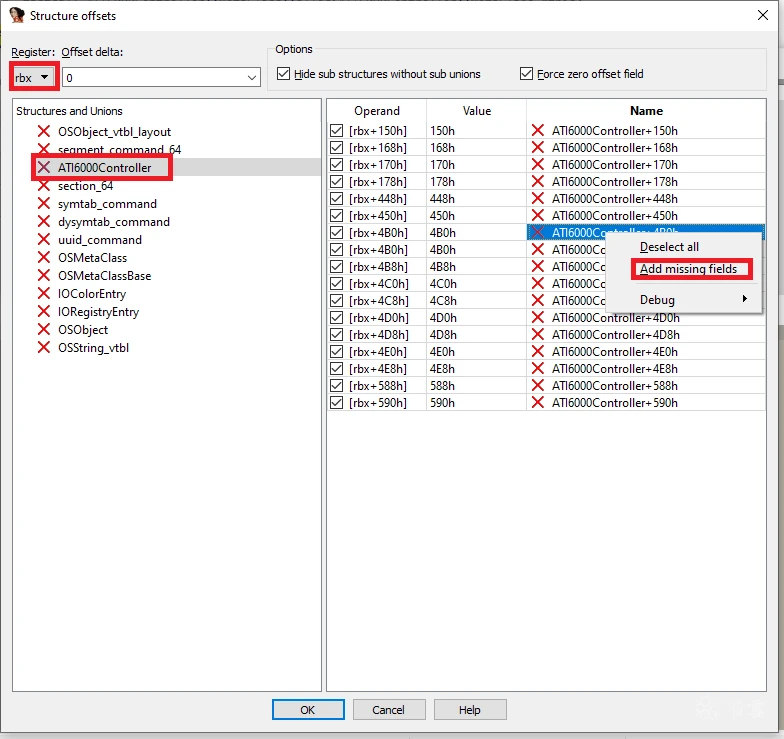This screenshot has height=739, width=784.
Task: Click the red X icon beside OSObject_vtbl_layout
Action: (44, 132)
